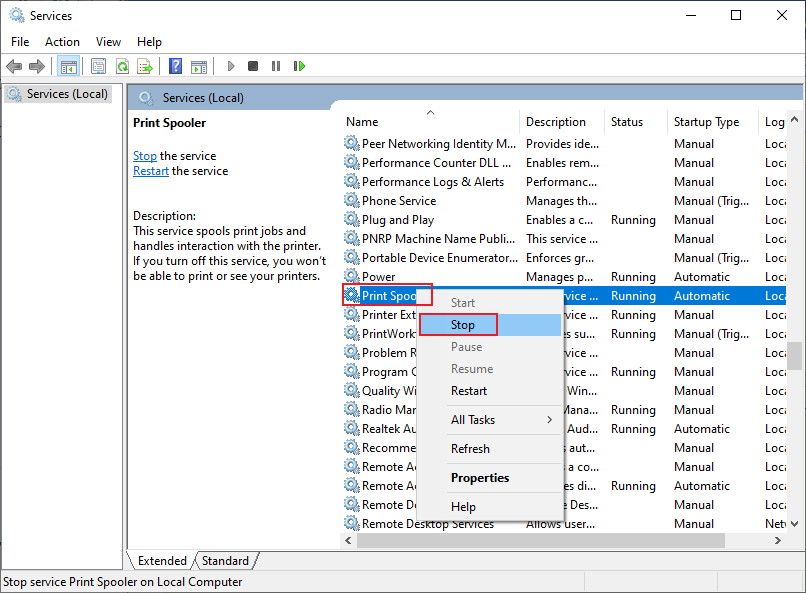Click the Back navigation arrow
This screenshot has height=593, width=806.
click(x=14, y=66)
